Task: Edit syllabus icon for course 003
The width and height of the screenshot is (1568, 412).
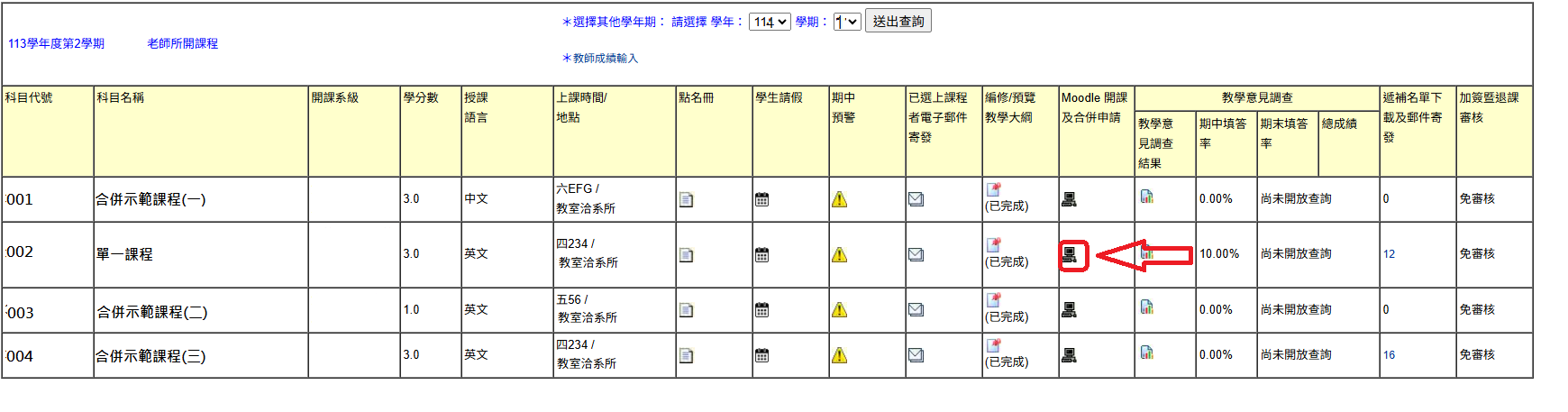Action: point(993,300)
